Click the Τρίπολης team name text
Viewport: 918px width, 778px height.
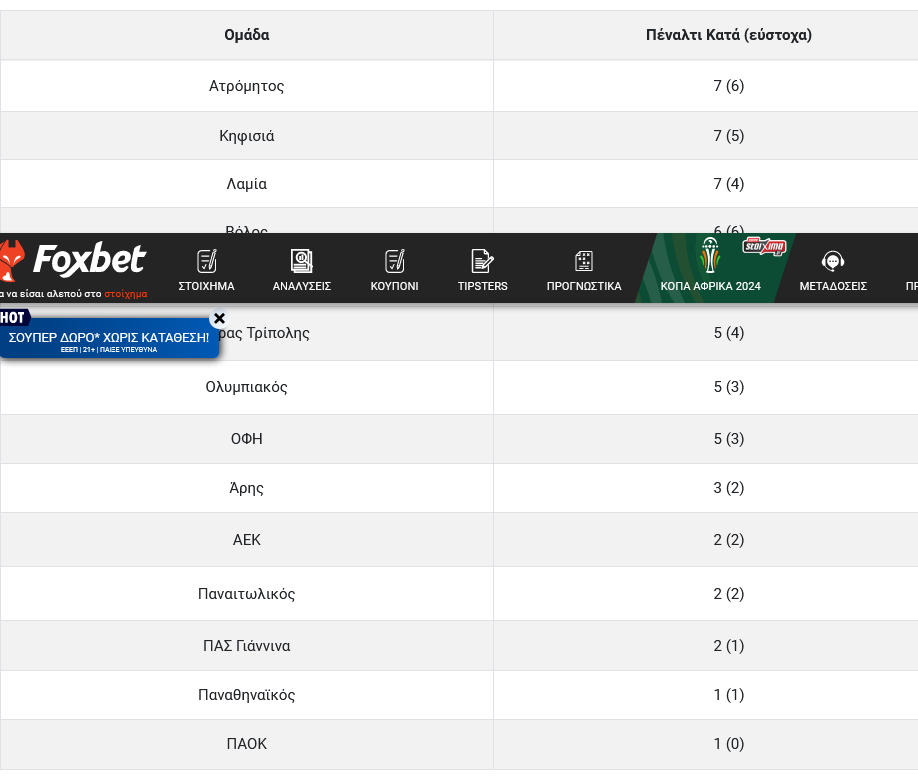click(278, 333)
